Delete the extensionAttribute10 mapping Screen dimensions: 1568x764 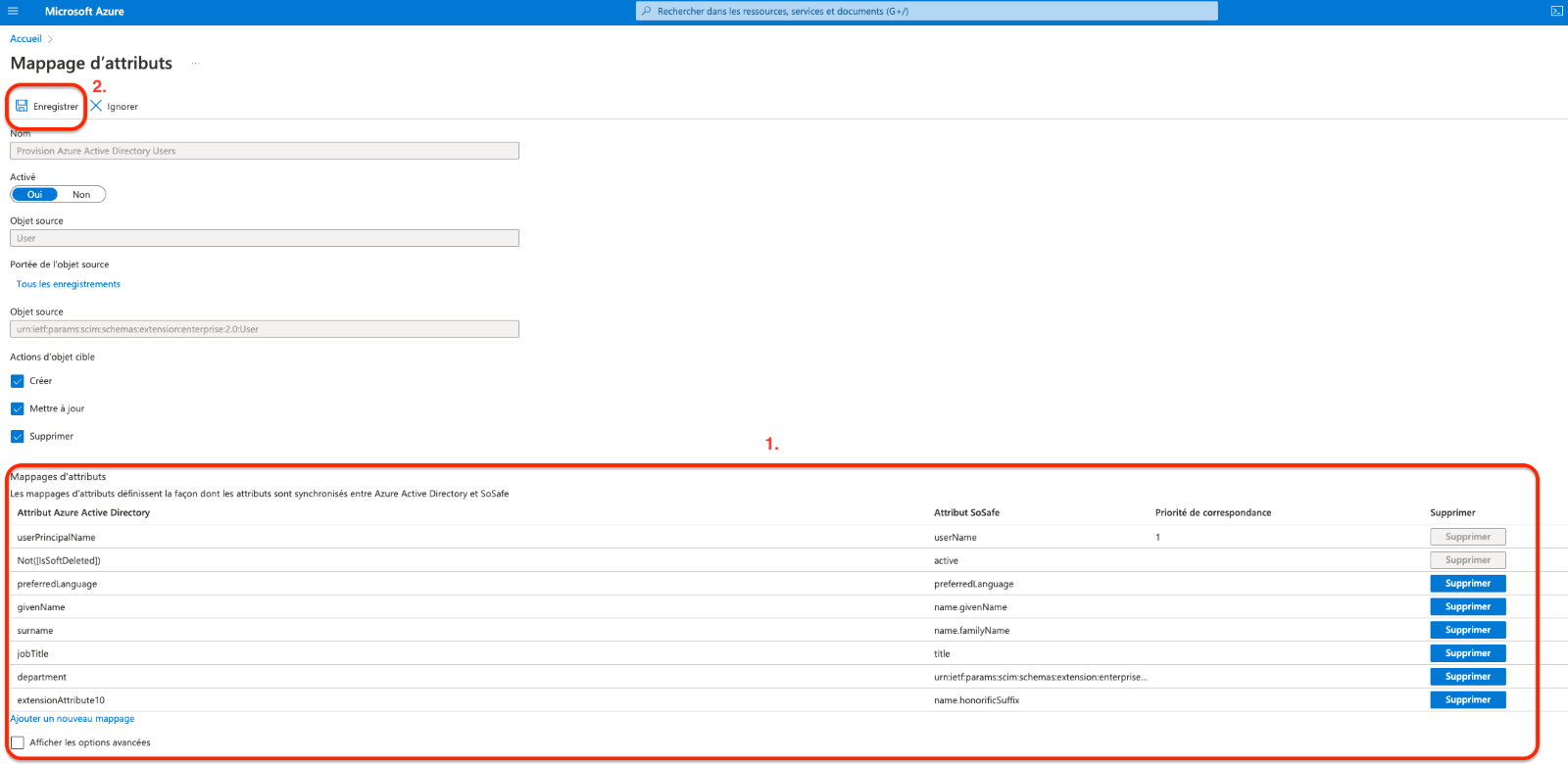(x=1467, y=700)
